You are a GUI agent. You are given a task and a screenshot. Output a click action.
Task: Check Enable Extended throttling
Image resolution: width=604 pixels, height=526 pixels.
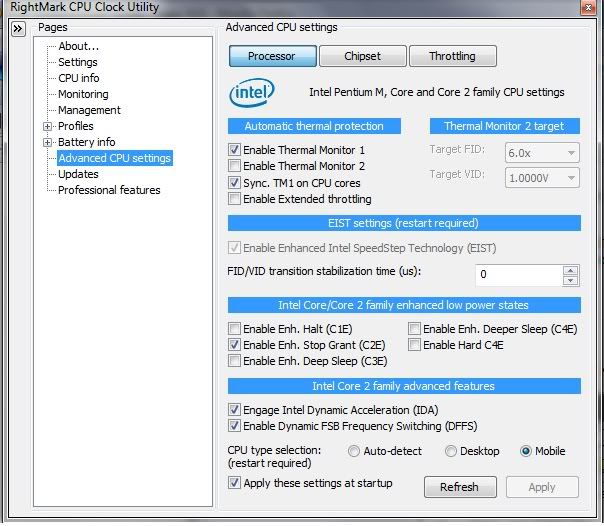(x=234, y=199)
